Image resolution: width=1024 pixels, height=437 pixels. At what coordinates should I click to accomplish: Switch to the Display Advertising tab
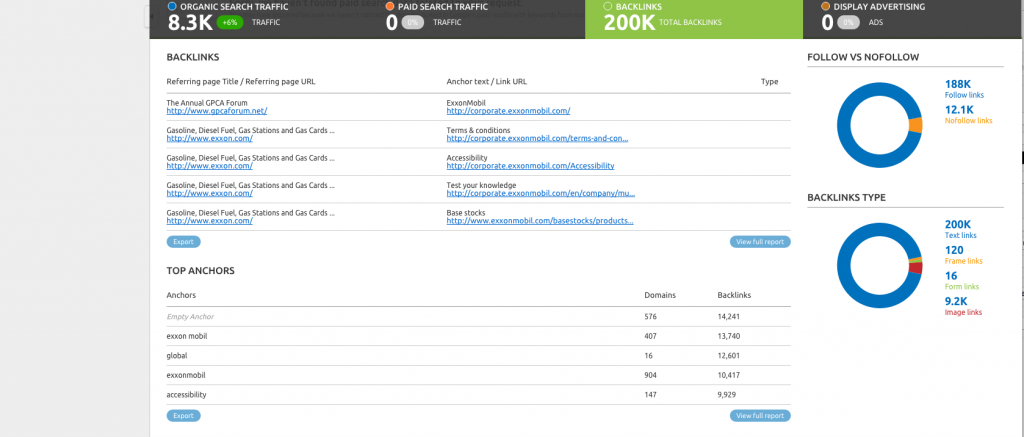click(913, 20)
